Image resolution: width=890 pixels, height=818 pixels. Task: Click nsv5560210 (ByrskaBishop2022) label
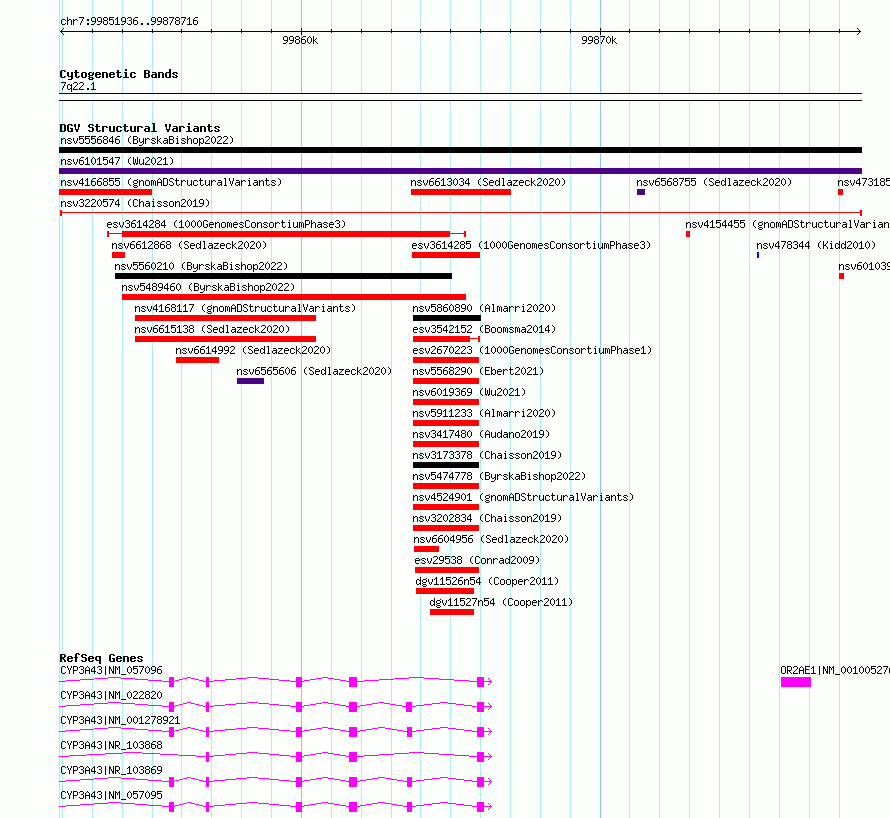(x=201, y=266)
